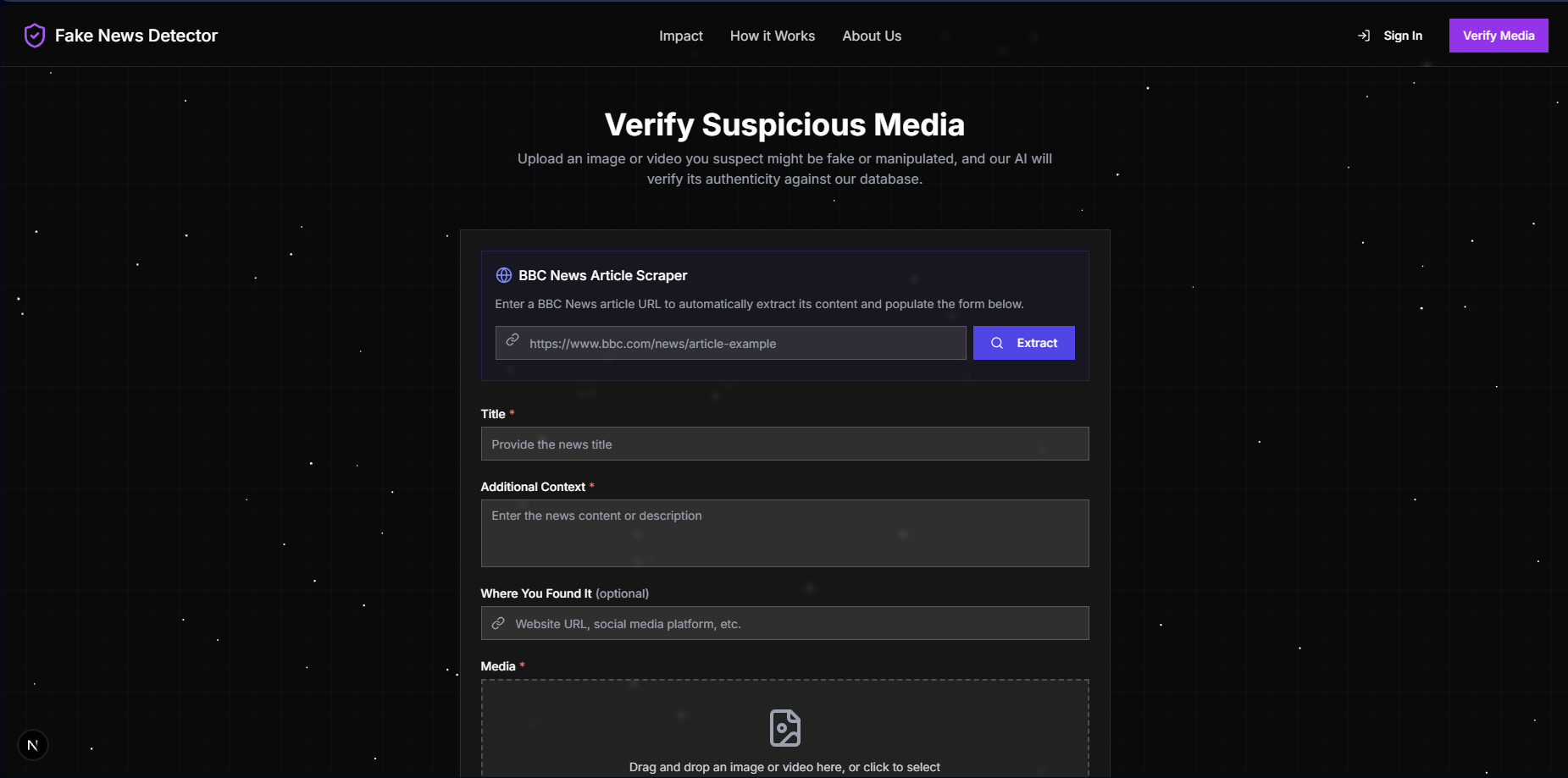Open the About Us page

click(x=871, y=36)
